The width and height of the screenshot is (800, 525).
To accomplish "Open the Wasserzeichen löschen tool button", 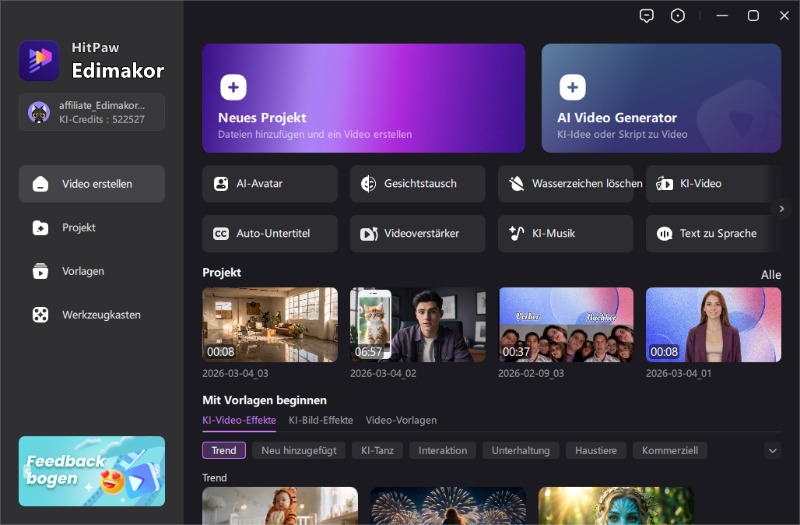I will point(566,184).
